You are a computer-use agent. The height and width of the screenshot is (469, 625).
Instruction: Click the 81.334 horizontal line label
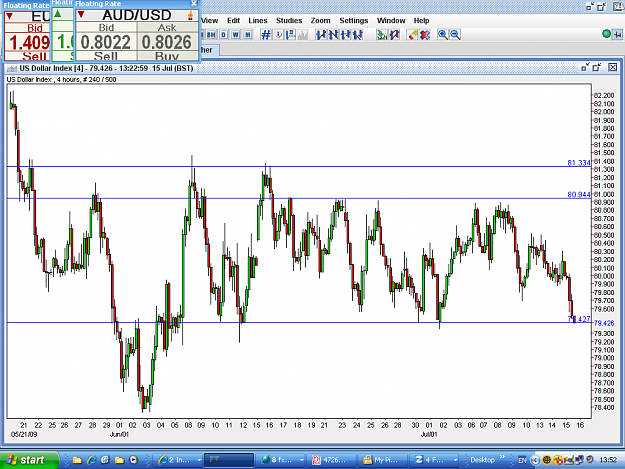[579, 163]
